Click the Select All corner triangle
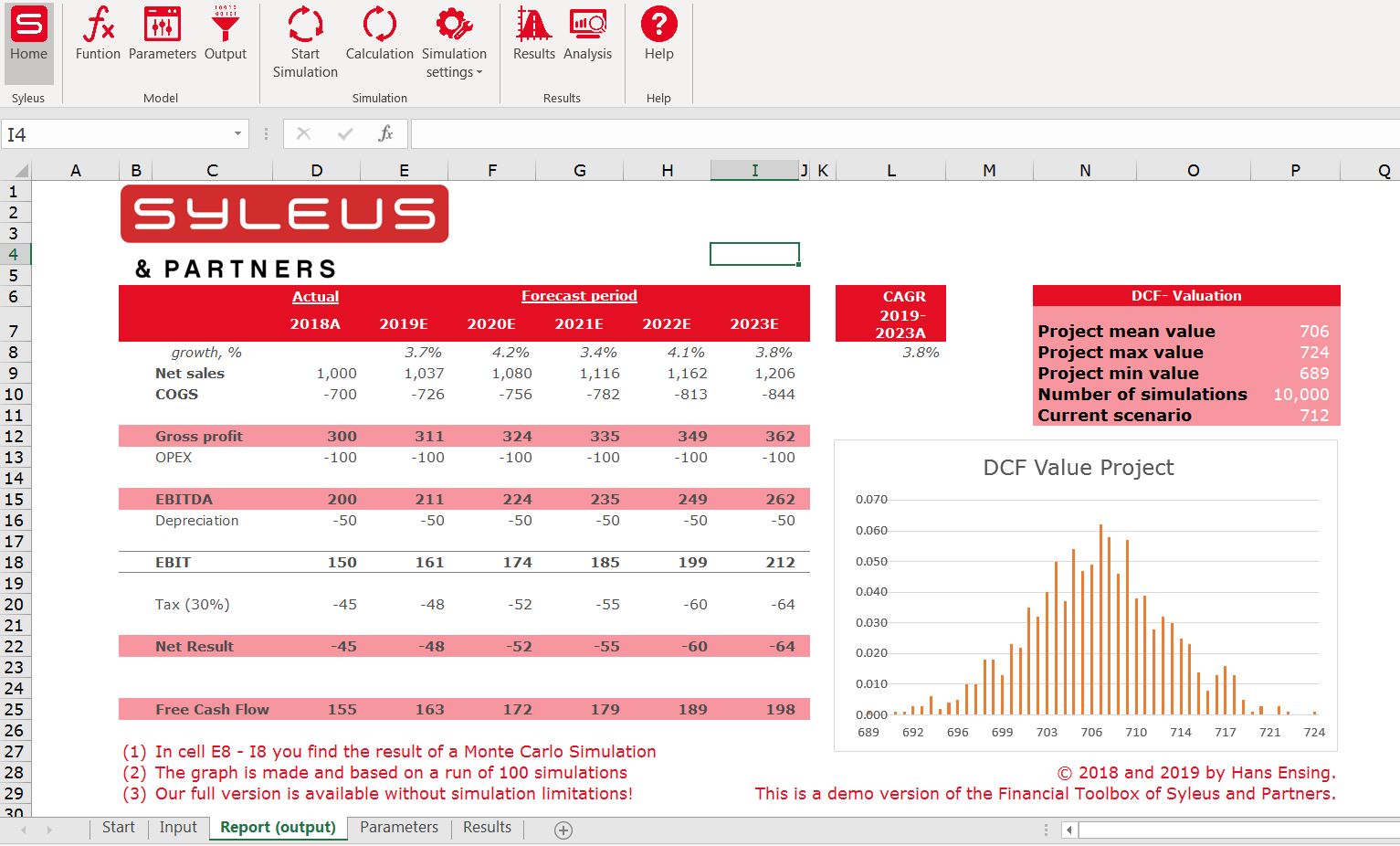This screenshot has width=1400, height=846. tap(21, 171)
